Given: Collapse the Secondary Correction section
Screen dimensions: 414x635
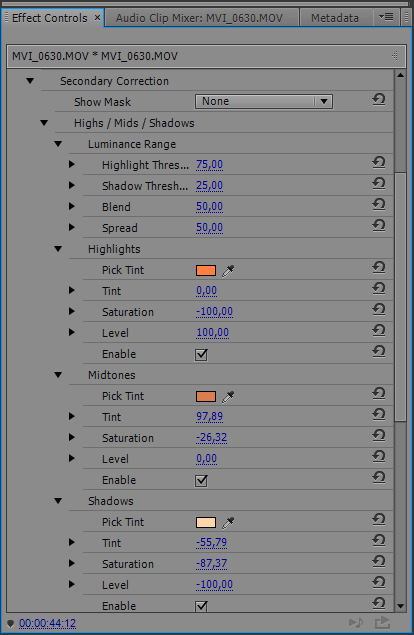Looking at the screenshot, I should [30, 81].
